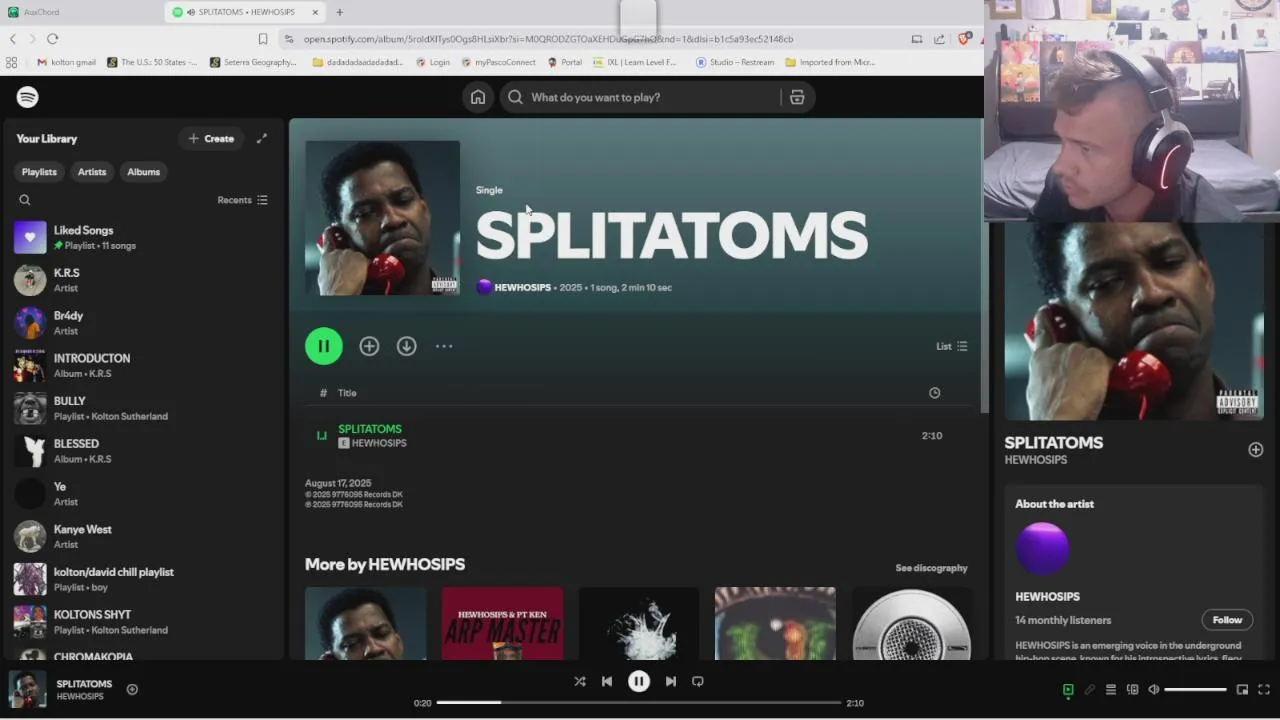Image resolution: width=1280 pixels, height=720 pixels.
Task: Pause playback in the bottom player bar
Action: (x=639, y=681)
